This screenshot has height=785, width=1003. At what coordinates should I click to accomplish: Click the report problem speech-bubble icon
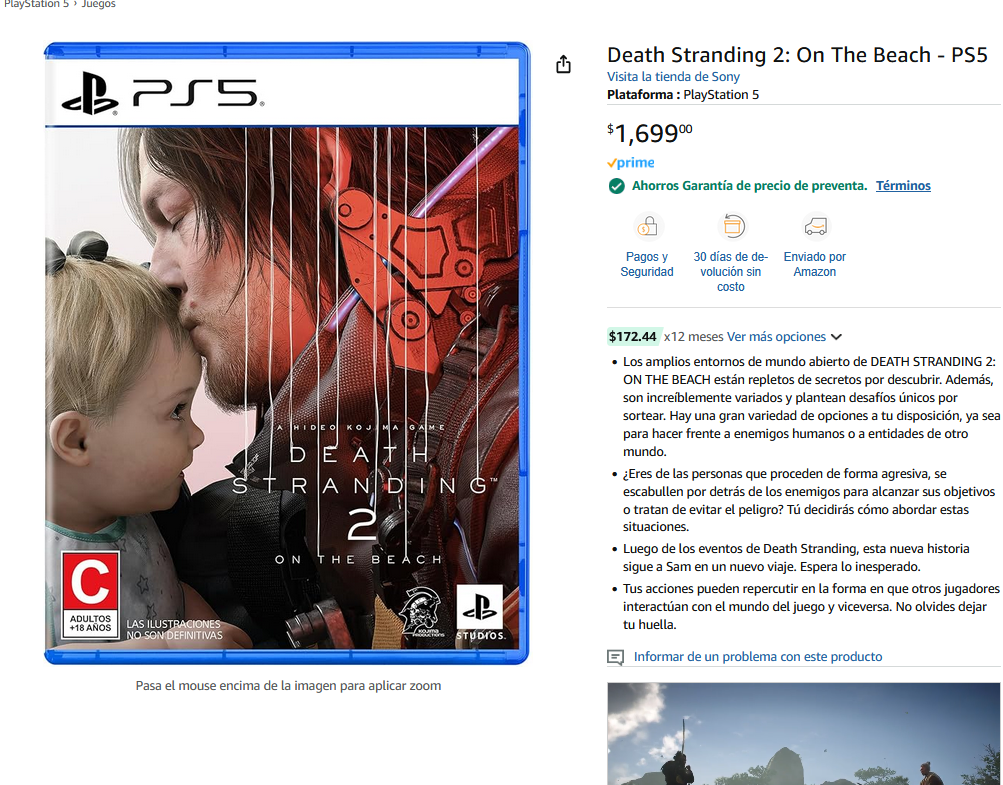(x=615, y=657)
